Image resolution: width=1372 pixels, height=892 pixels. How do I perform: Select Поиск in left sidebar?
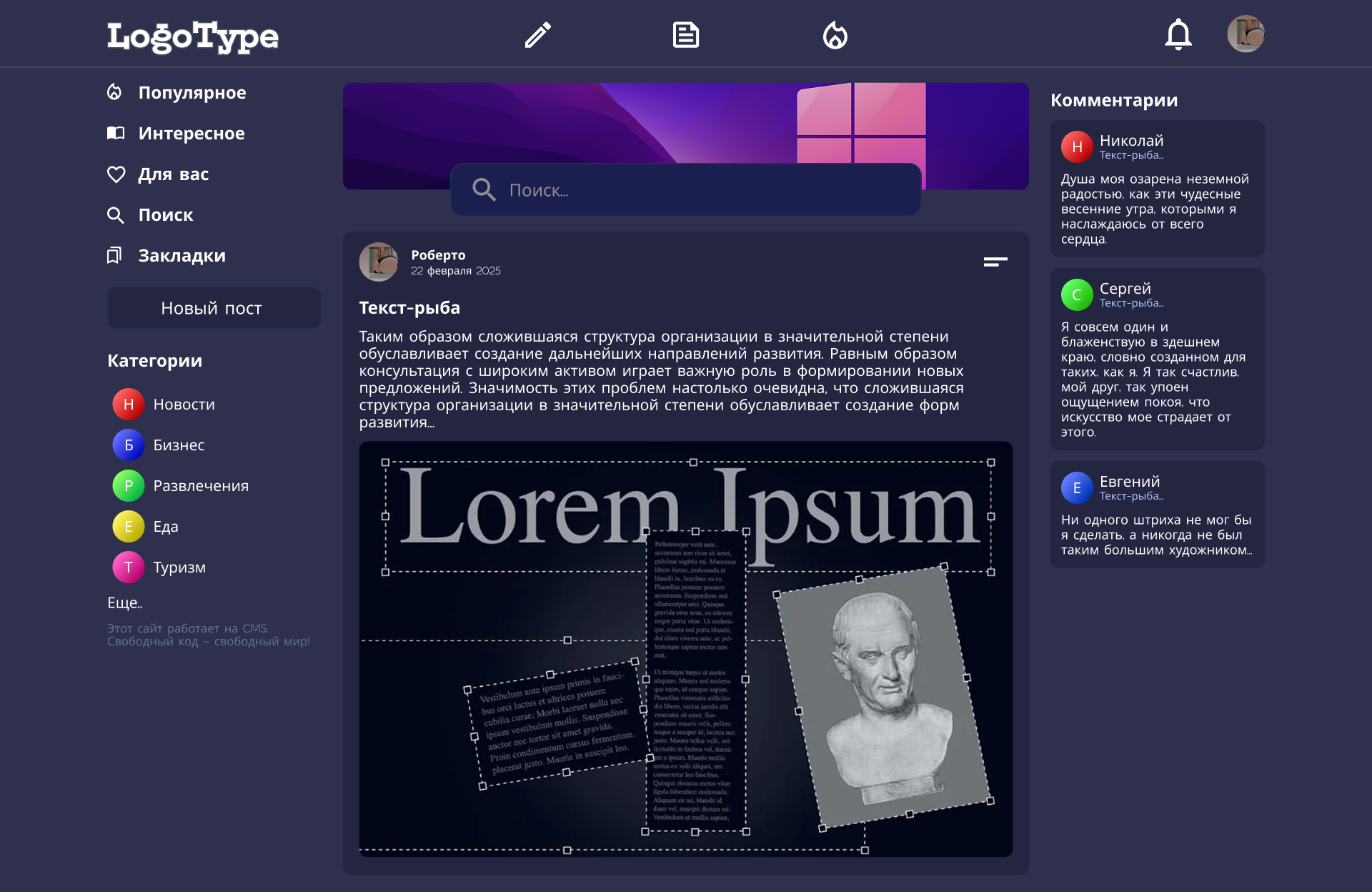[165, 215]
